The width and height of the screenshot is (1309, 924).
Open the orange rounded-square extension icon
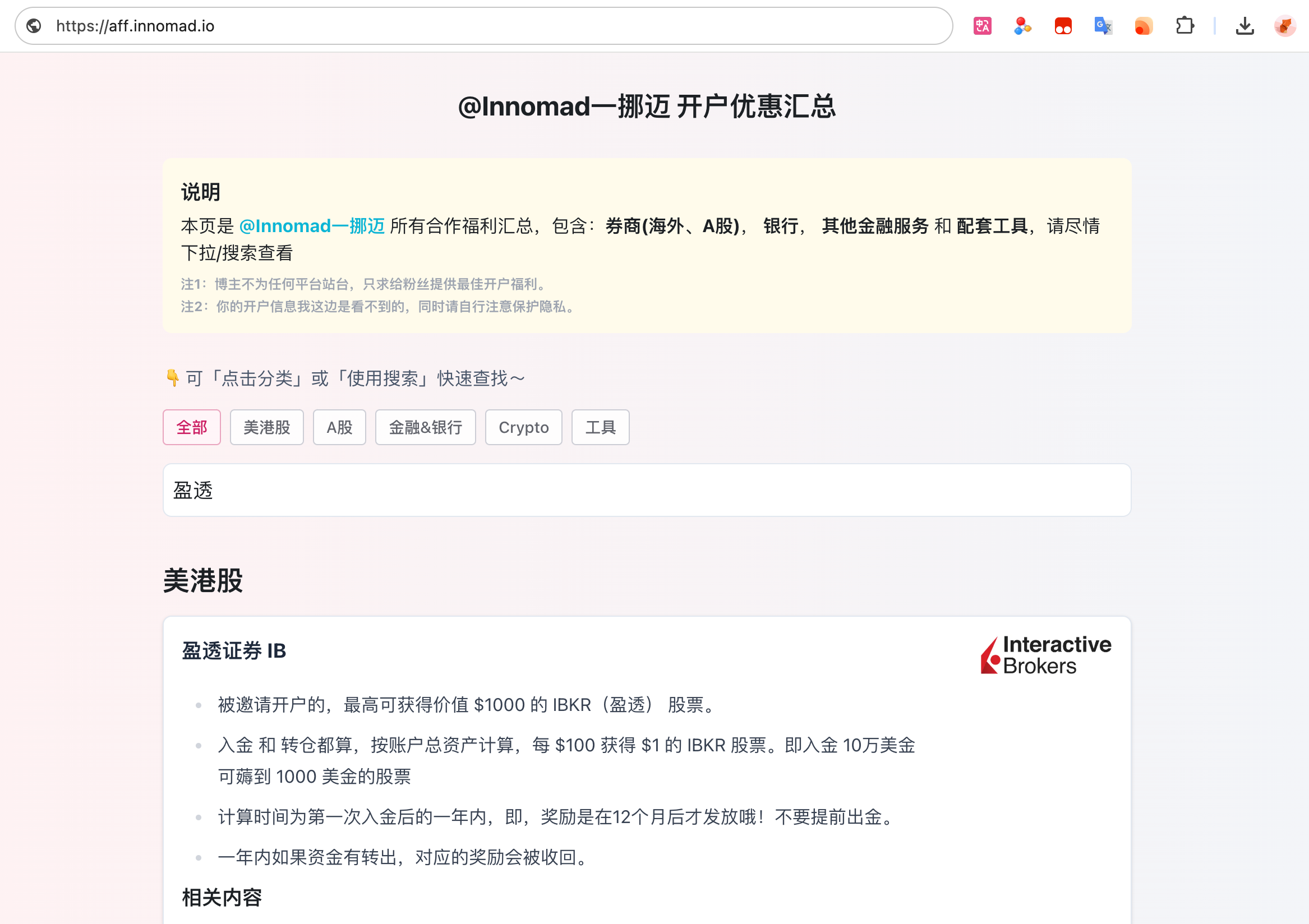tap(1144, 26)
